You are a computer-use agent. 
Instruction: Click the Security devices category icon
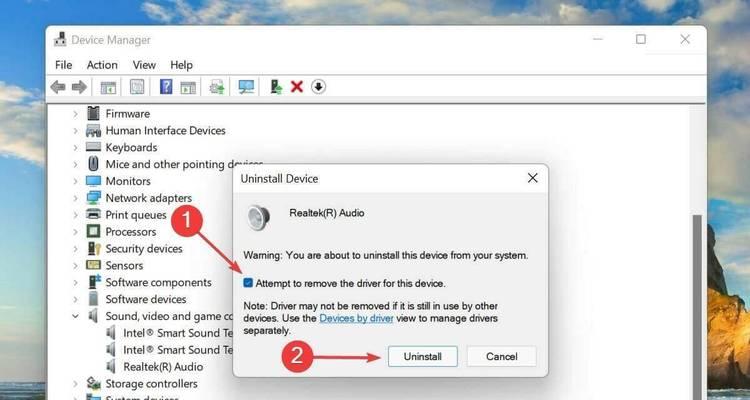(x=94, y=248)
